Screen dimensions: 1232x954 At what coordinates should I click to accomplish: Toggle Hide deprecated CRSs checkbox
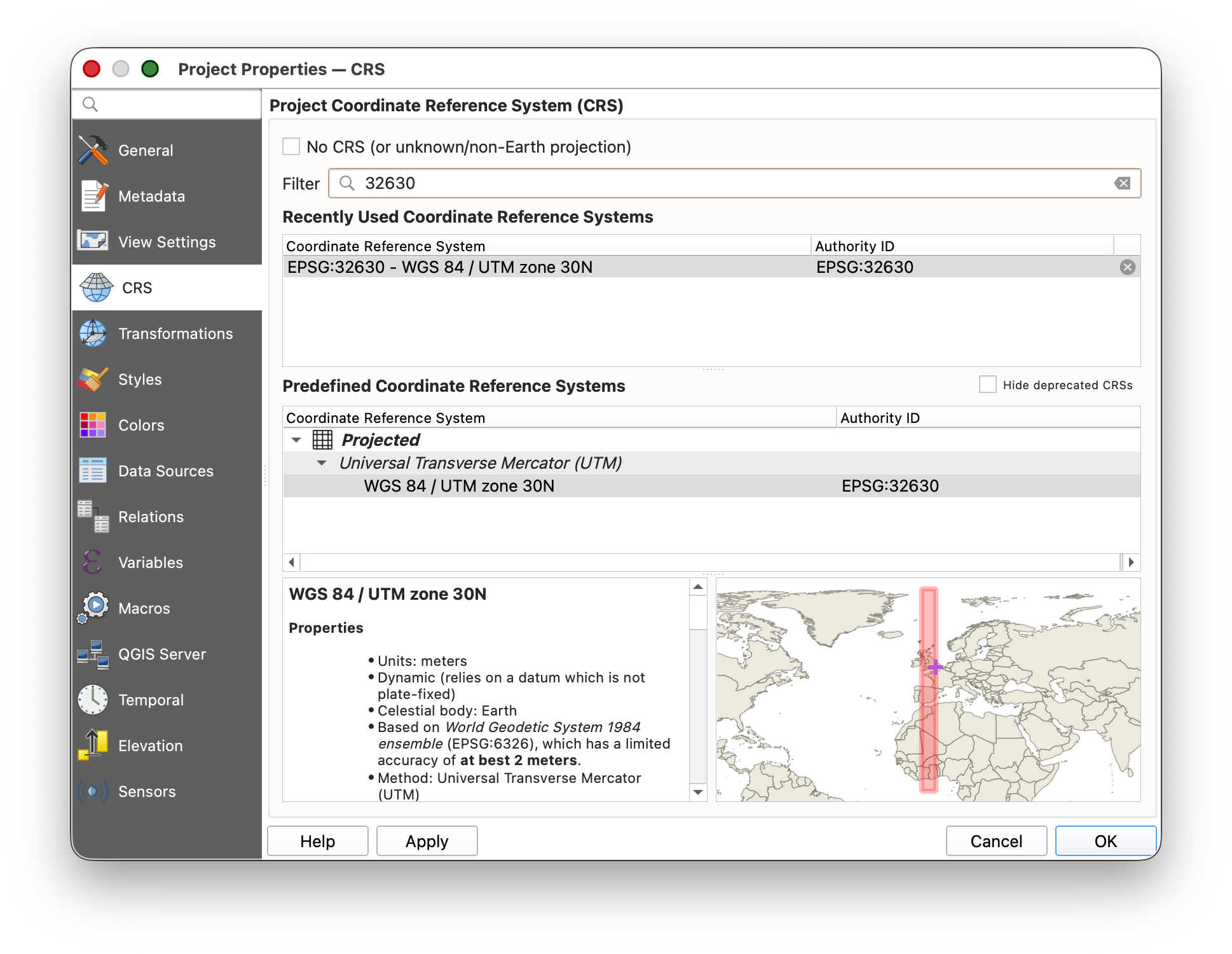pyautogui.click(x=987, y=385)
